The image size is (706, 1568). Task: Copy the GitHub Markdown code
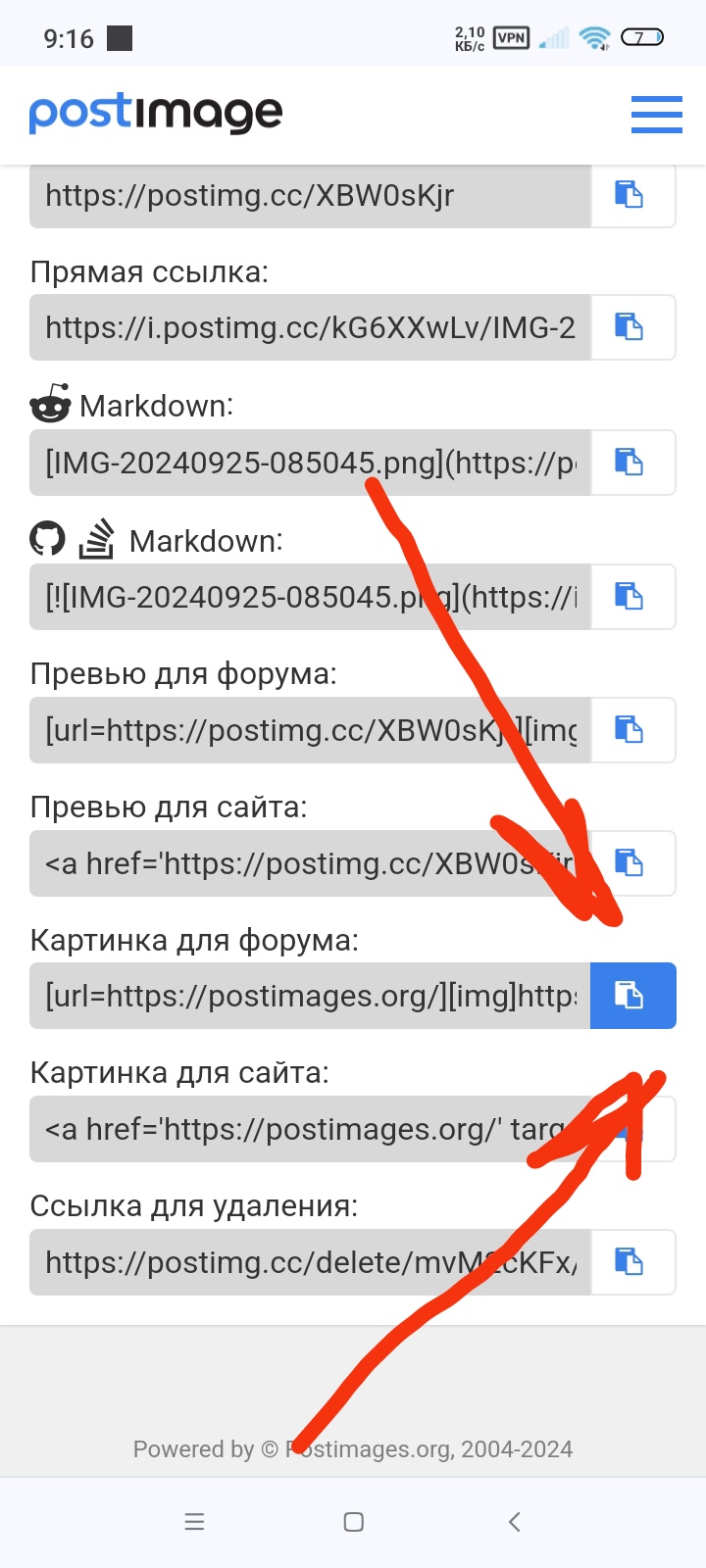click(x=633, y=596)
